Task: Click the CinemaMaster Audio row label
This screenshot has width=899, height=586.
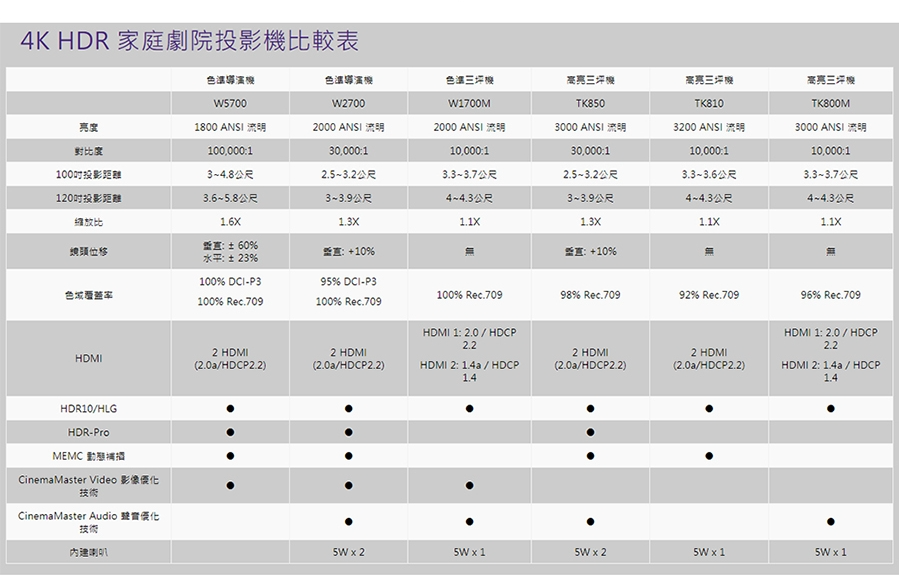Action: tap(88, 522)
